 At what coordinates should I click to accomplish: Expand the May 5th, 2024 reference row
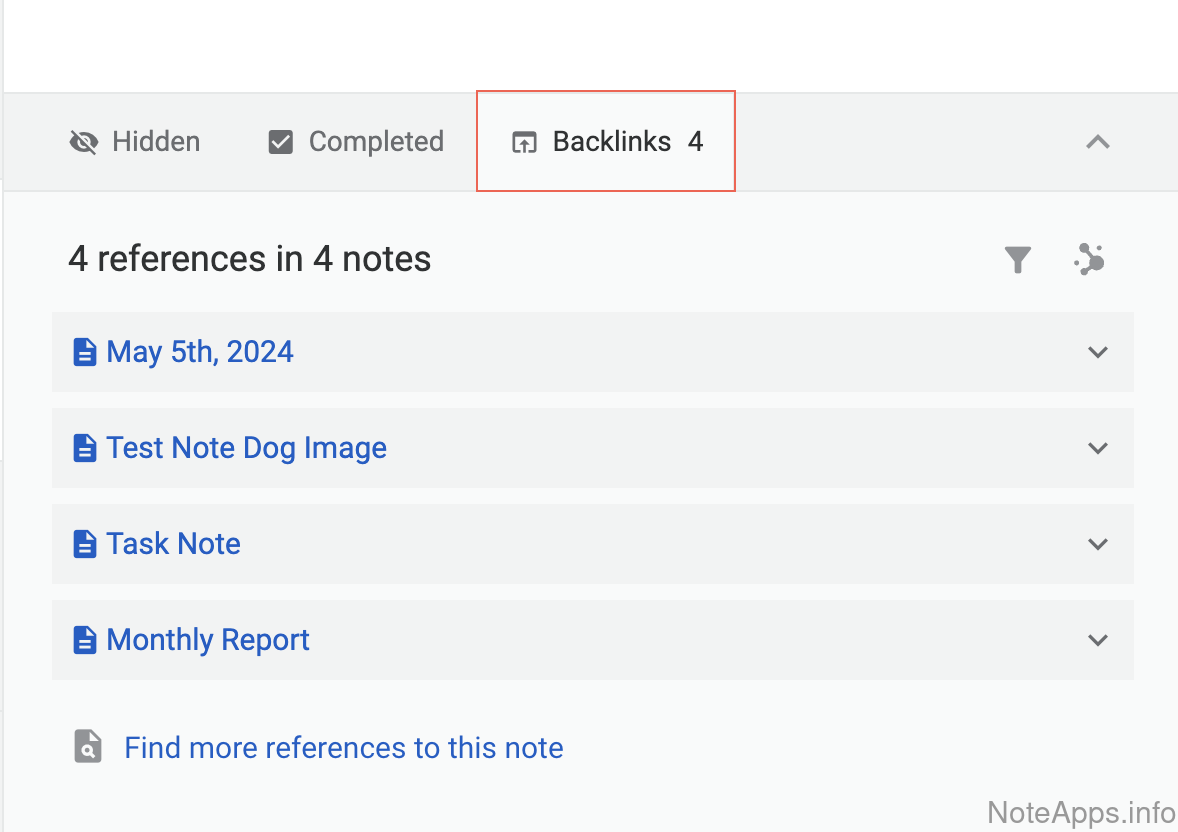[x=1098, y=352]
